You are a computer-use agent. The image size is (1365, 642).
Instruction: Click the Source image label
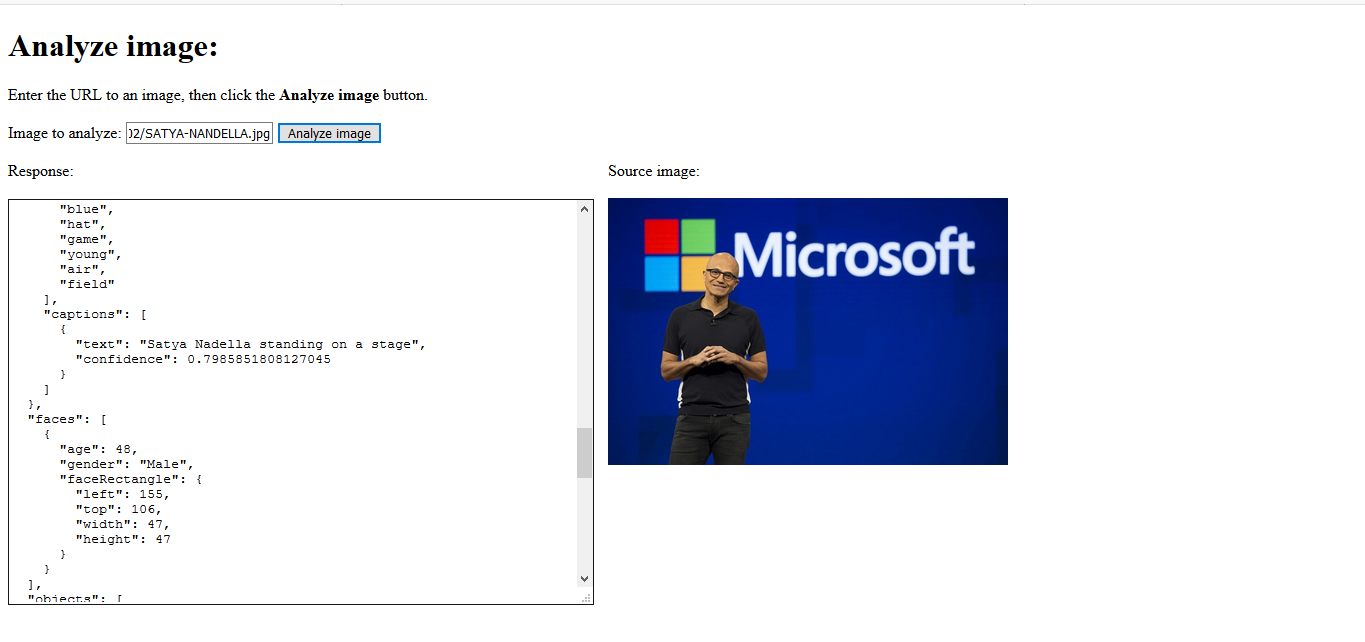click(x=652, y=170)
